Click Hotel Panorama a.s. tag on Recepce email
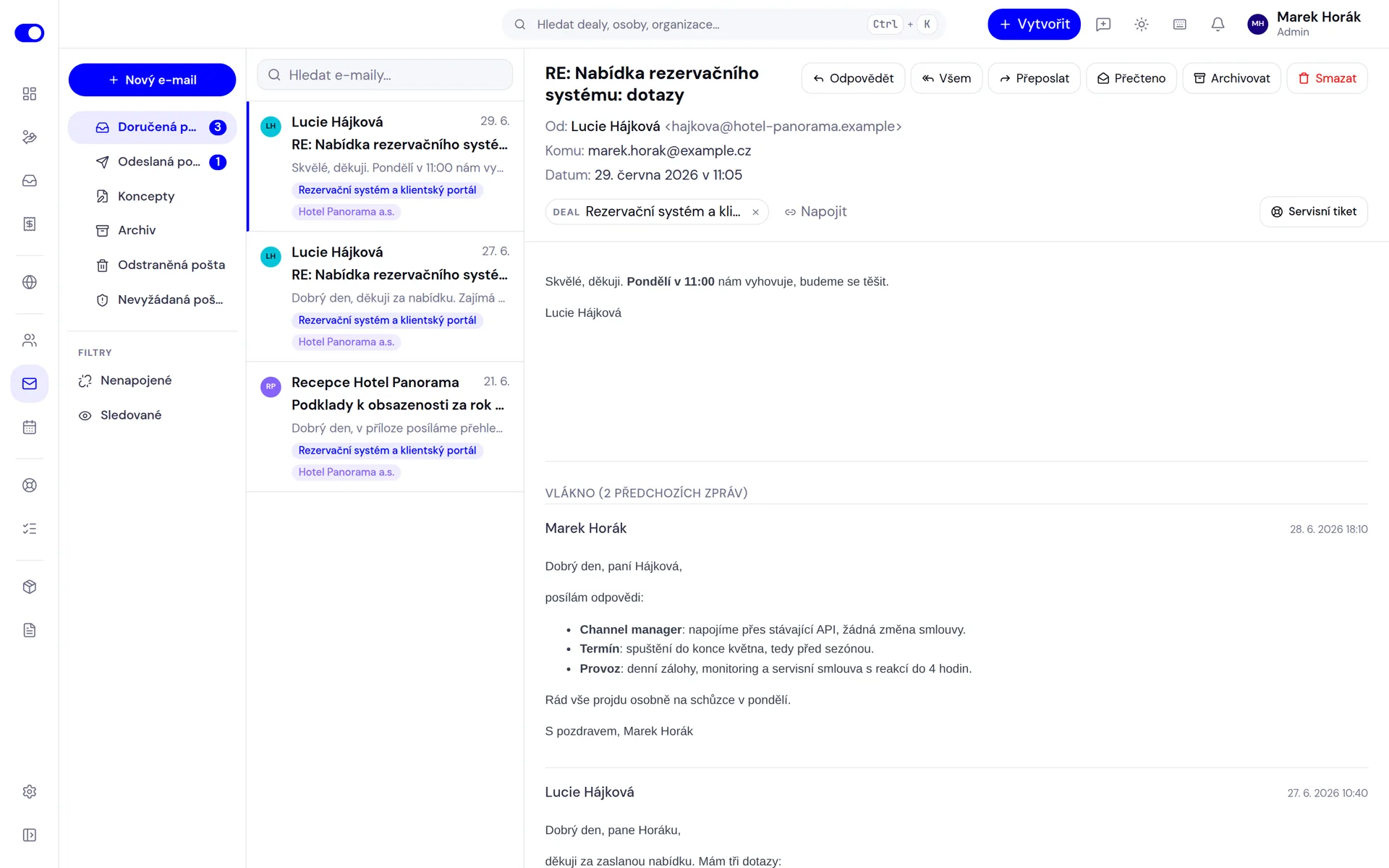This screenshot has height=868, width=1389. 346,472
